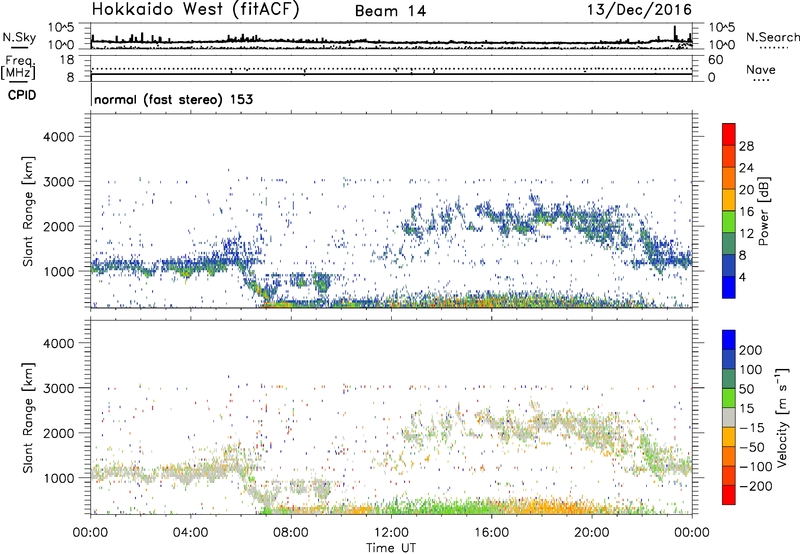This screenshot has height=554, width=800.
Task: Click the "12:00" time tick label
Action: [391, 533]
